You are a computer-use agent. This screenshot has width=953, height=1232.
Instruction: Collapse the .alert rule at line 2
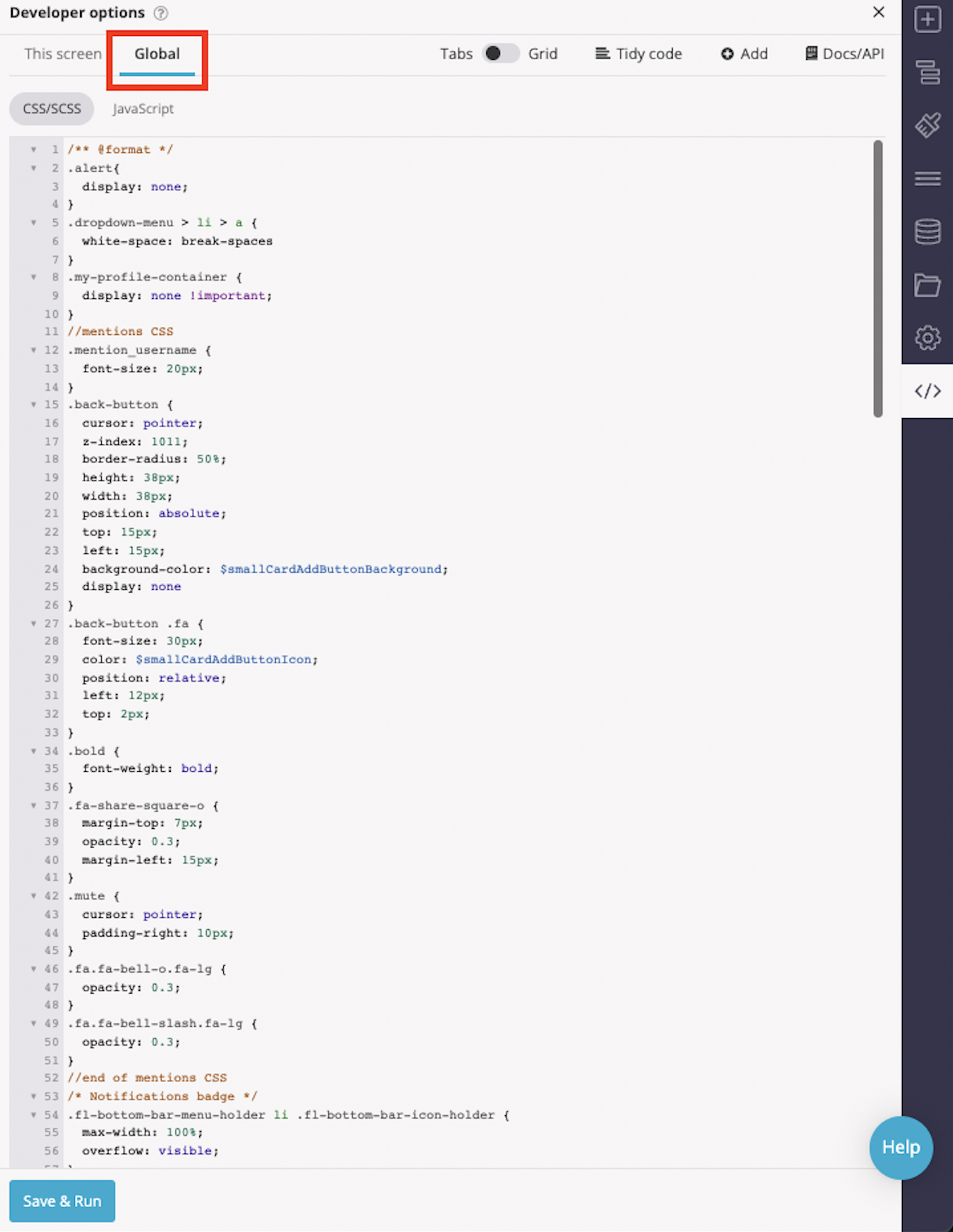(x=34, y=169)
